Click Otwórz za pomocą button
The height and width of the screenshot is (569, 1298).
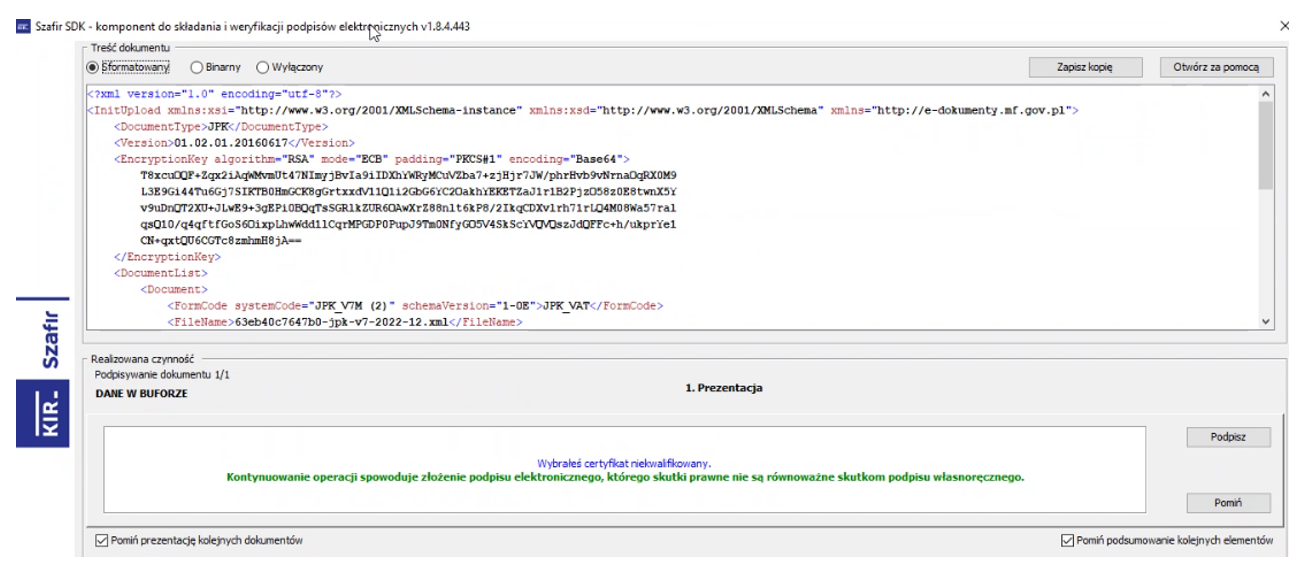click(x=1216, y=67)
